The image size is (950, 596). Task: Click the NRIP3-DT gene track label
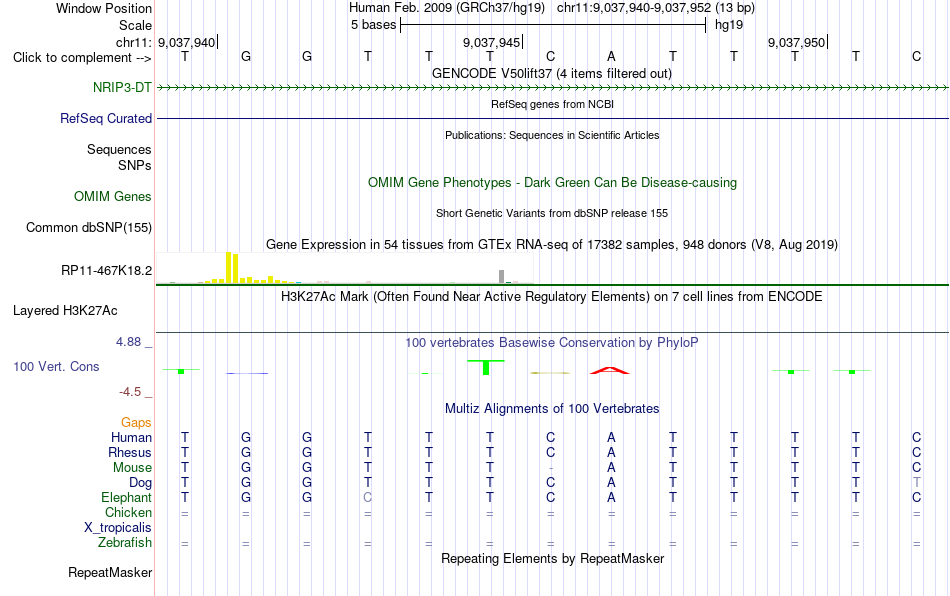tap(122, 87)
